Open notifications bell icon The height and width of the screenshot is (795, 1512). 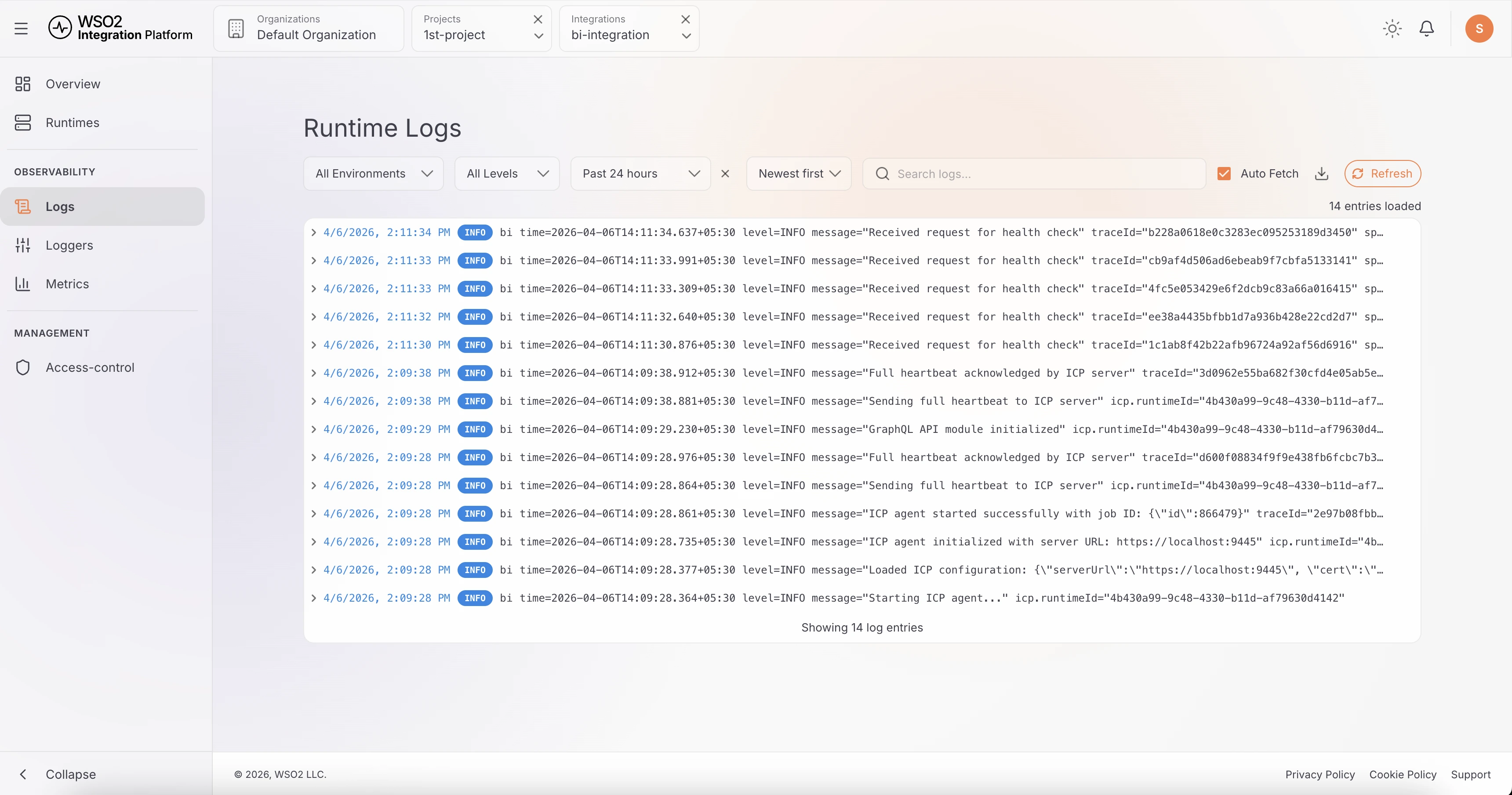coord(1426,28)
